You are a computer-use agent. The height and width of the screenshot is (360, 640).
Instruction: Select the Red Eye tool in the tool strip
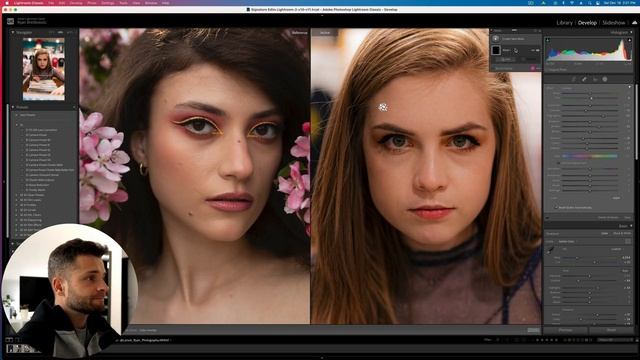click(595, 79)
